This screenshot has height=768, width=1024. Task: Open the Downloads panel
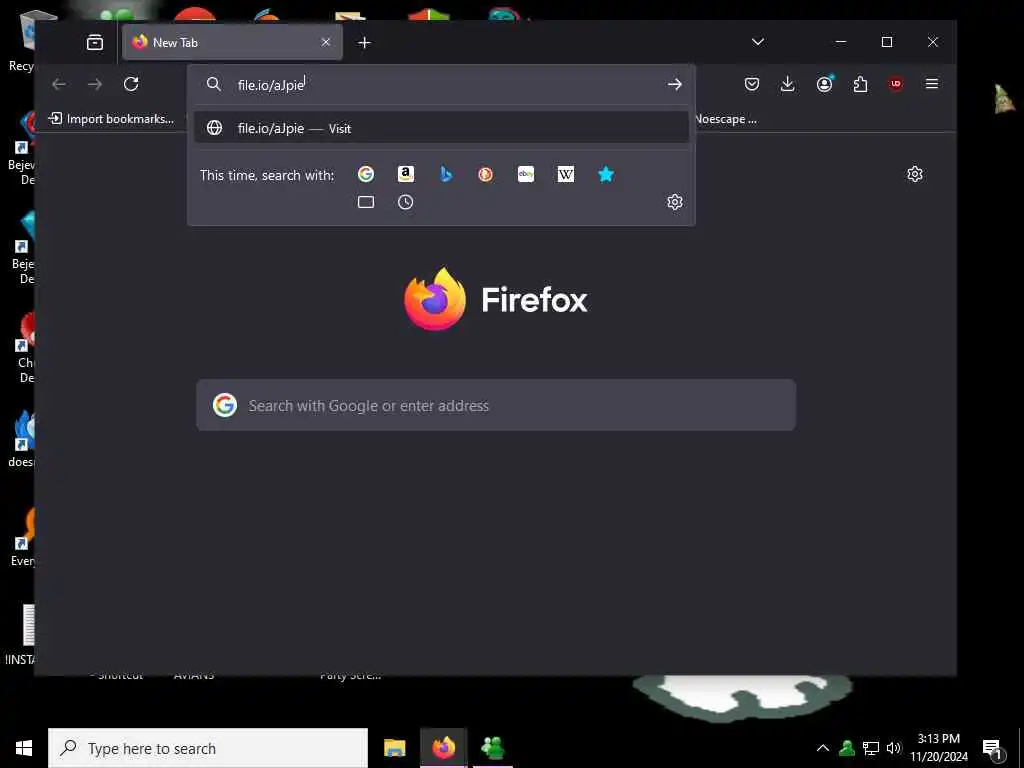pyautogui.click(x=788, y=84)
